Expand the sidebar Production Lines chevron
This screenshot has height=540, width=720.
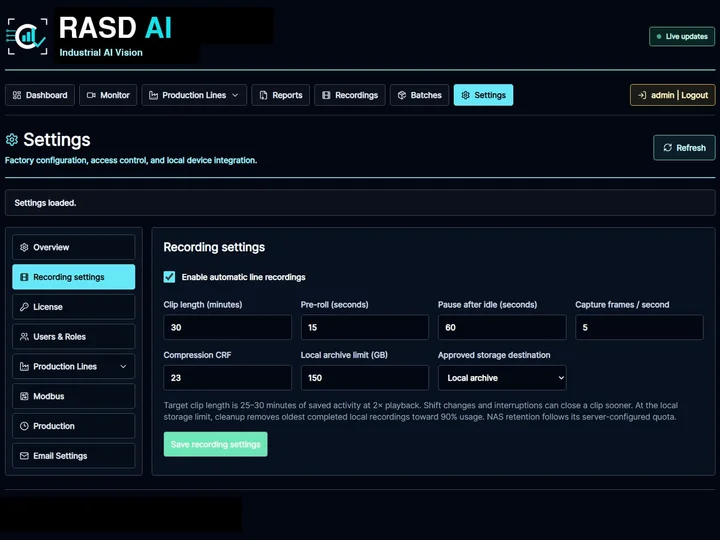(123, 366)
